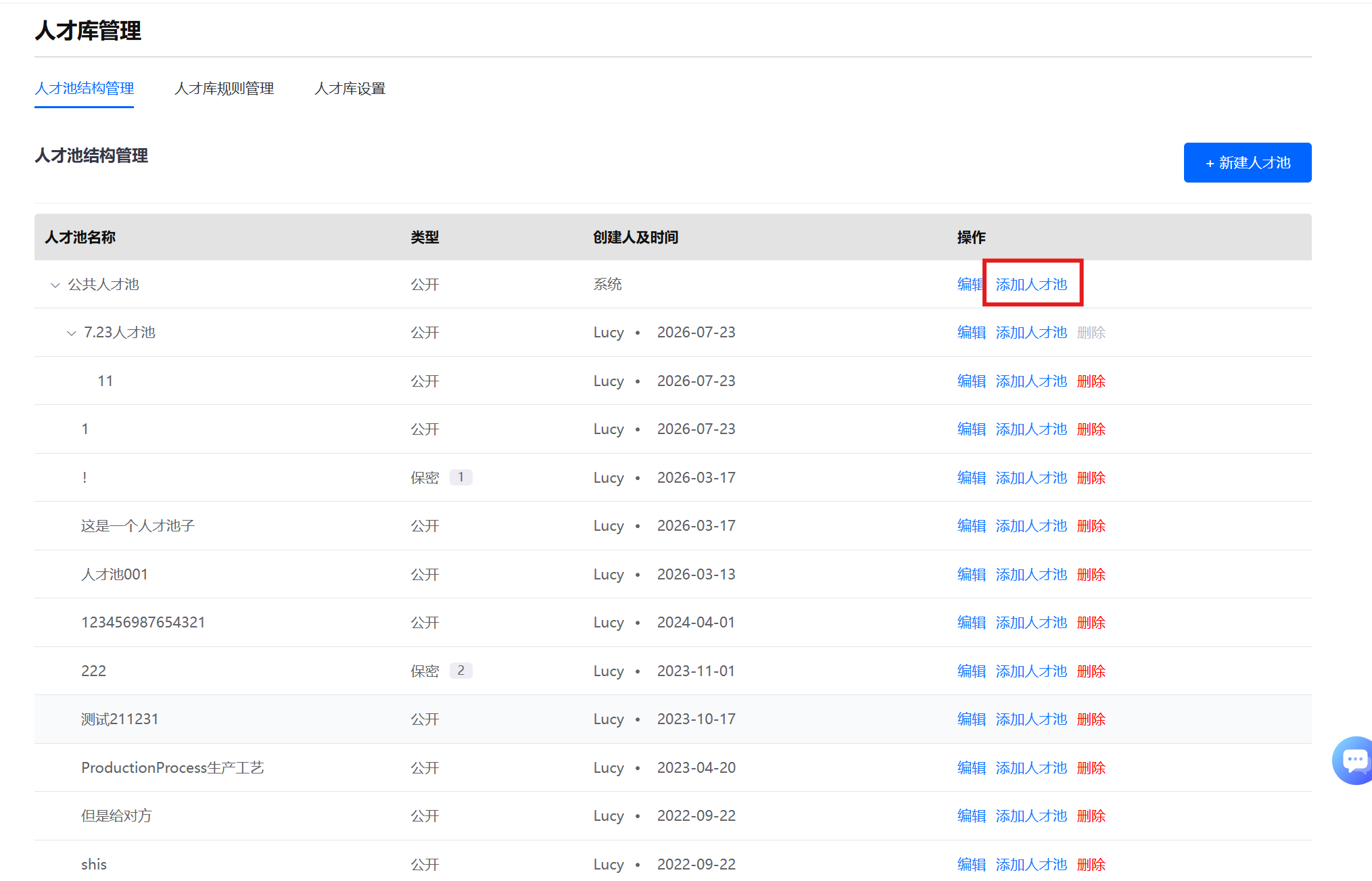1372x881 pixels.
Task: Click 添加人才池 for shis row
Action: [x=1031, y=865]
